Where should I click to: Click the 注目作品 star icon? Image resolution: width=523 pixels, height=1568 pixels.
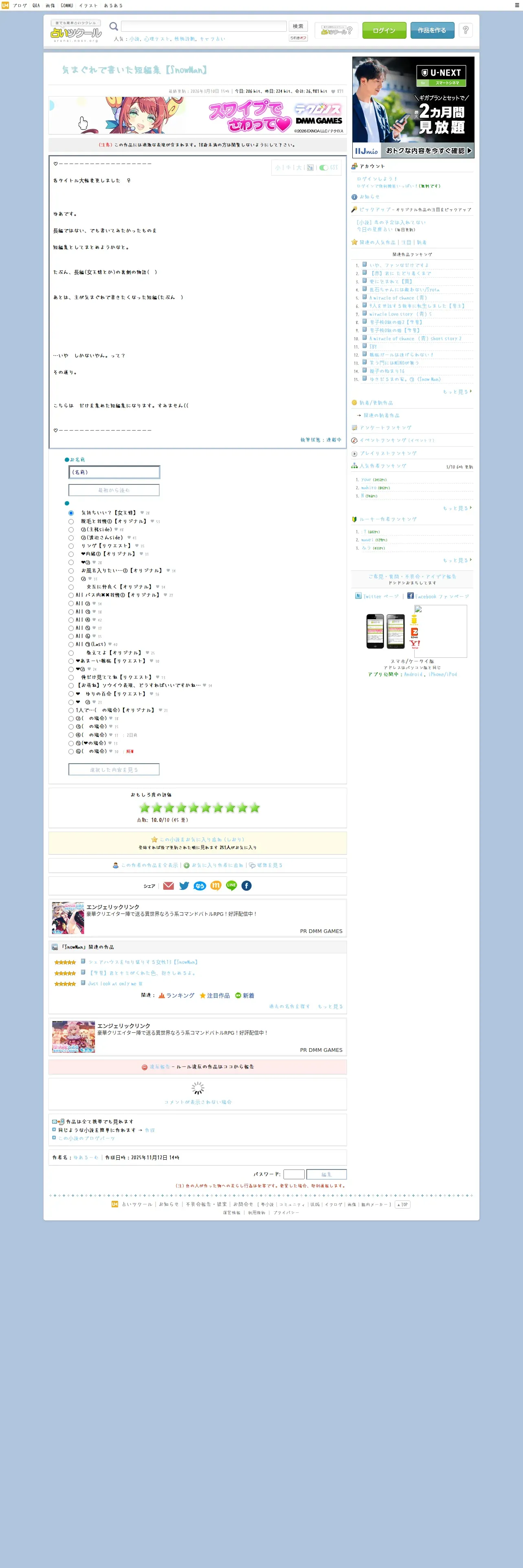(x=203, y=995)
